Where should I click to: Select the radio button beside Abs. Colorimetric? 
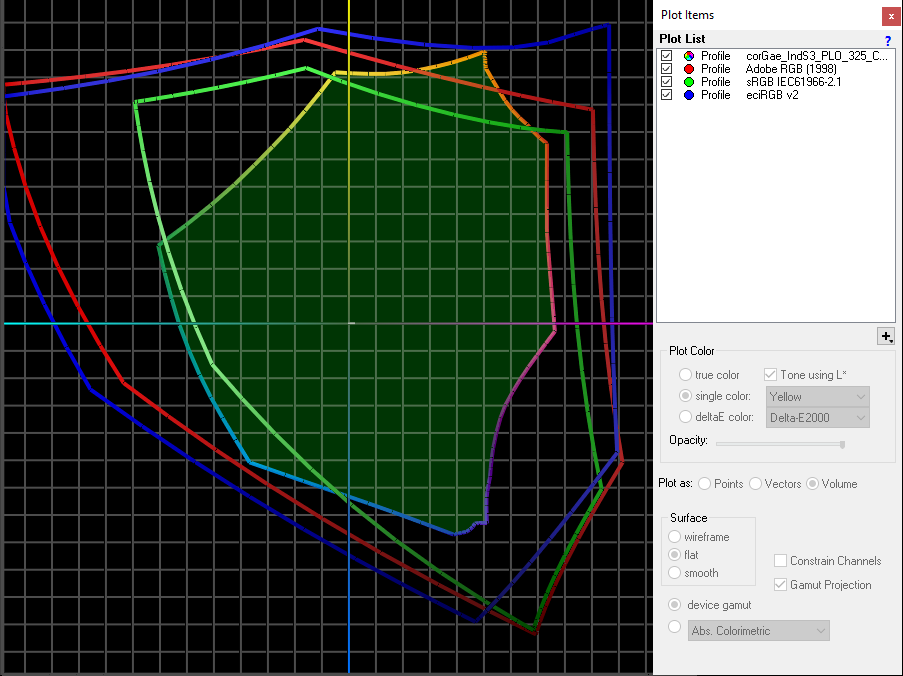click(x=674, y=627)
